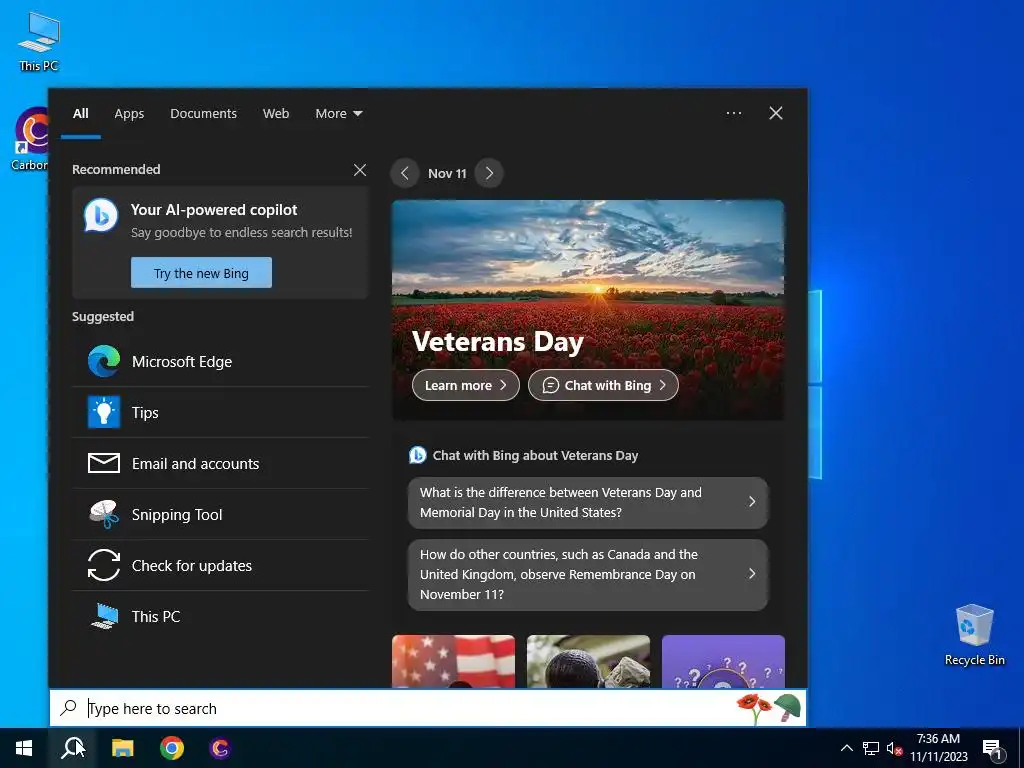Select the All search tab

(x=81, y=113)
